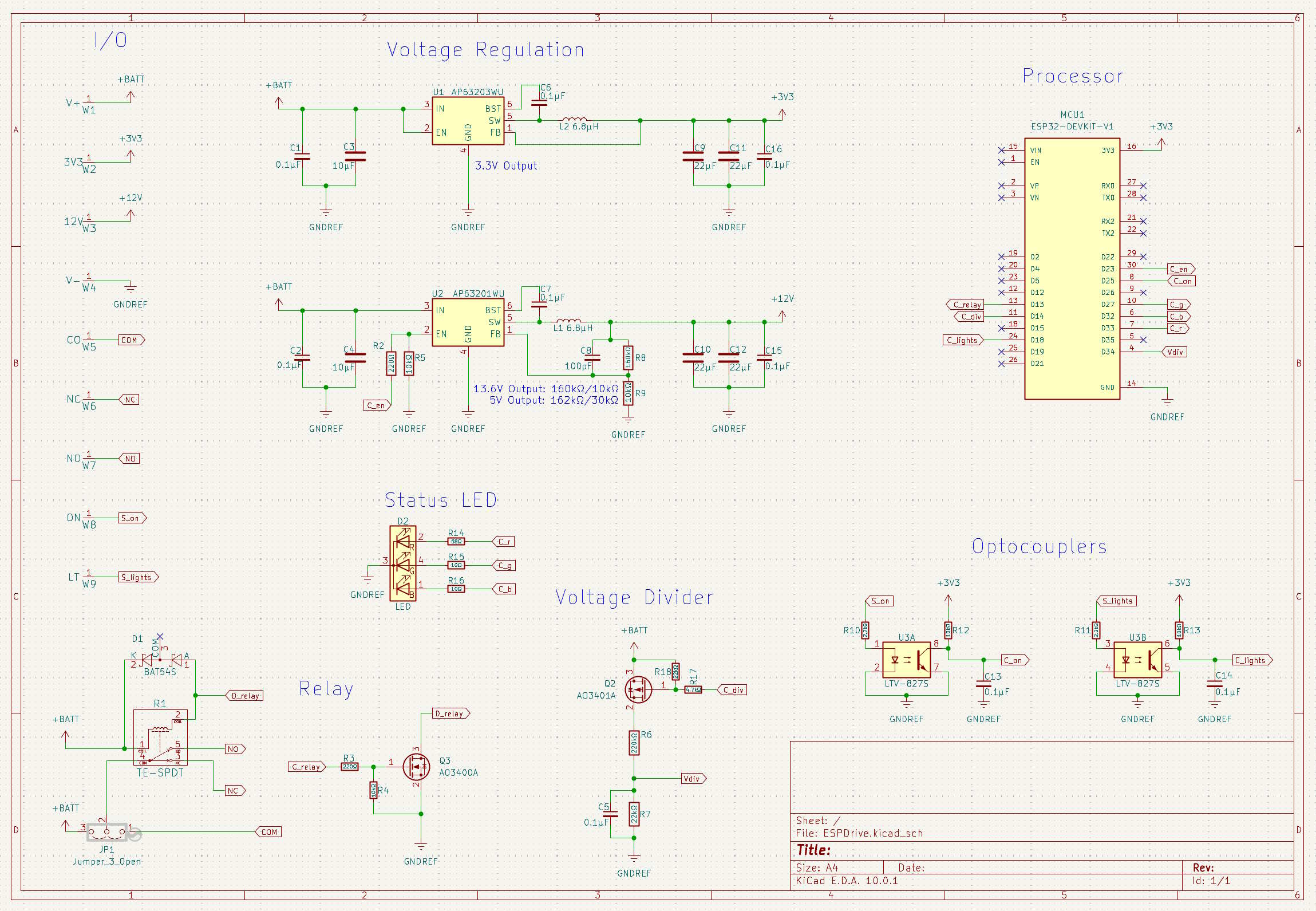Click "KiCad E.D.A. 10.0.1" in the title block

coord(847,880)
